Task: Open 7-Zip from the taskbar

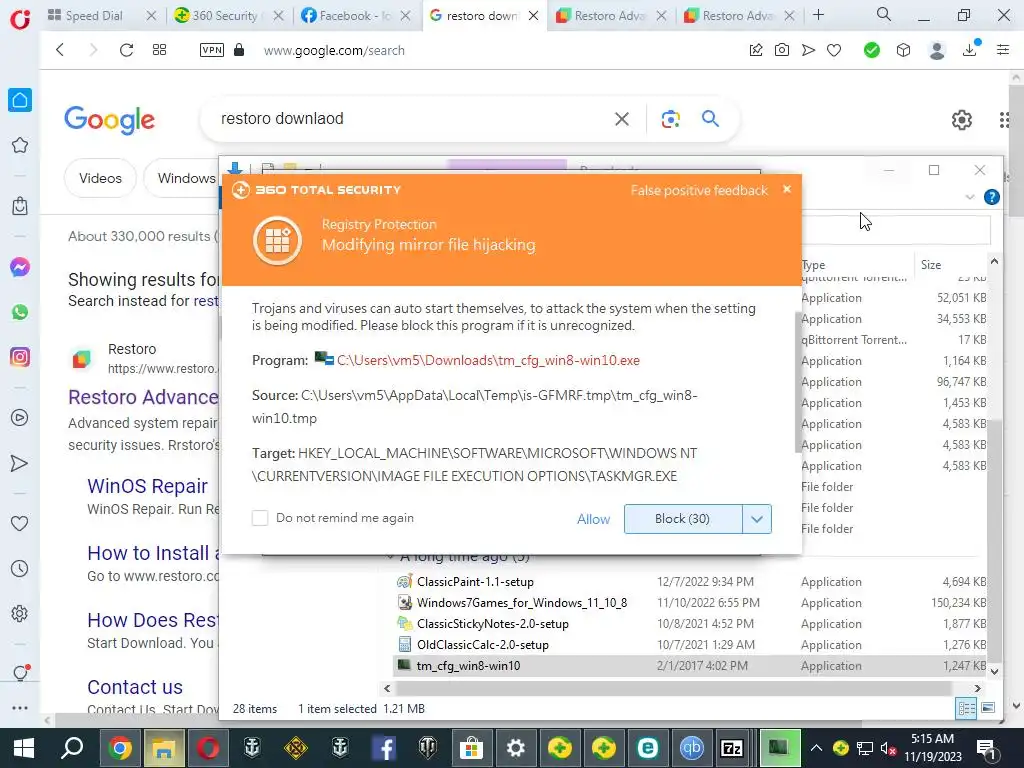Action: click(732, 748)
